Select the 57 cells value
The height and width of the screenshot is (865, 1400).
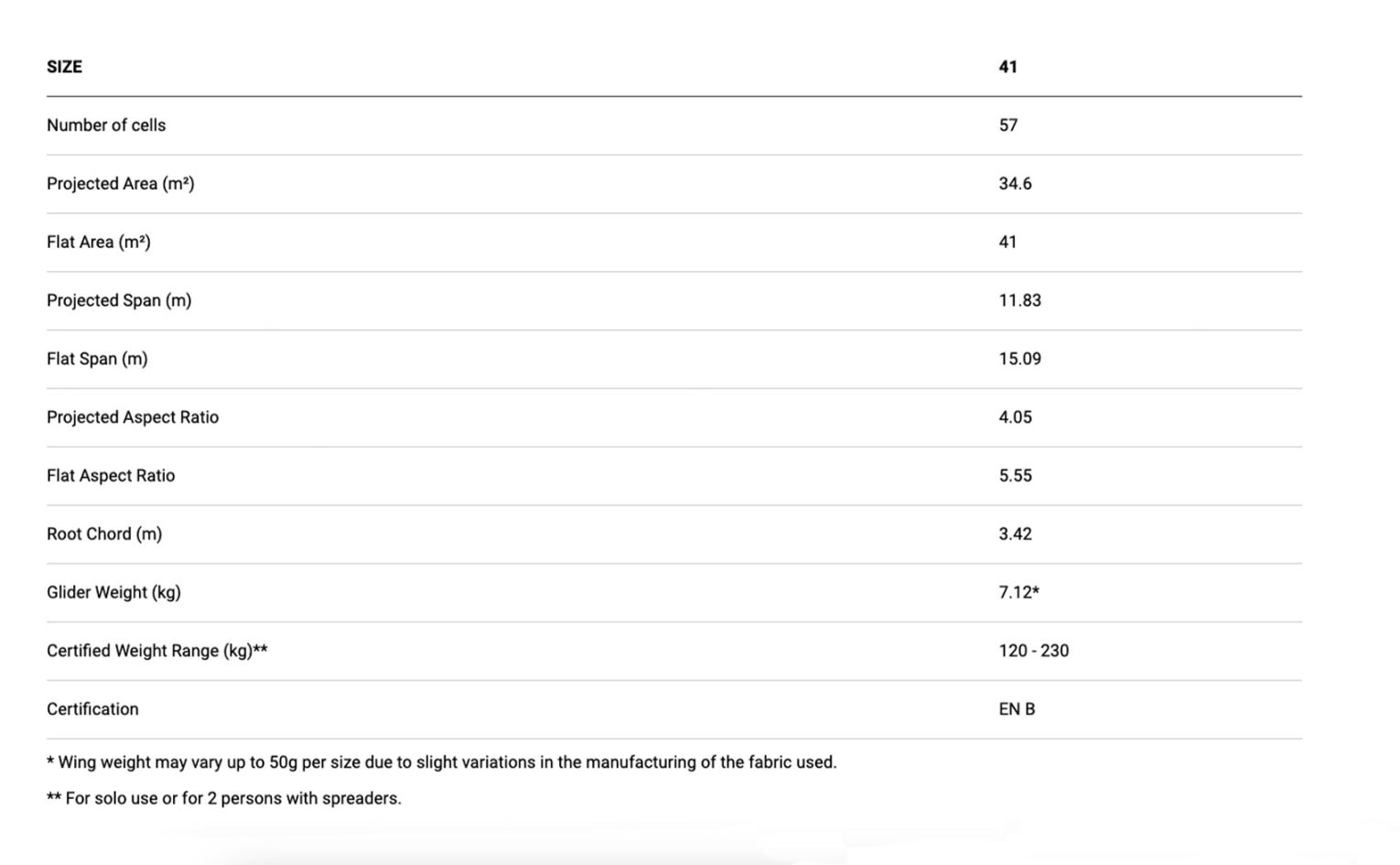click(1007, 125)
